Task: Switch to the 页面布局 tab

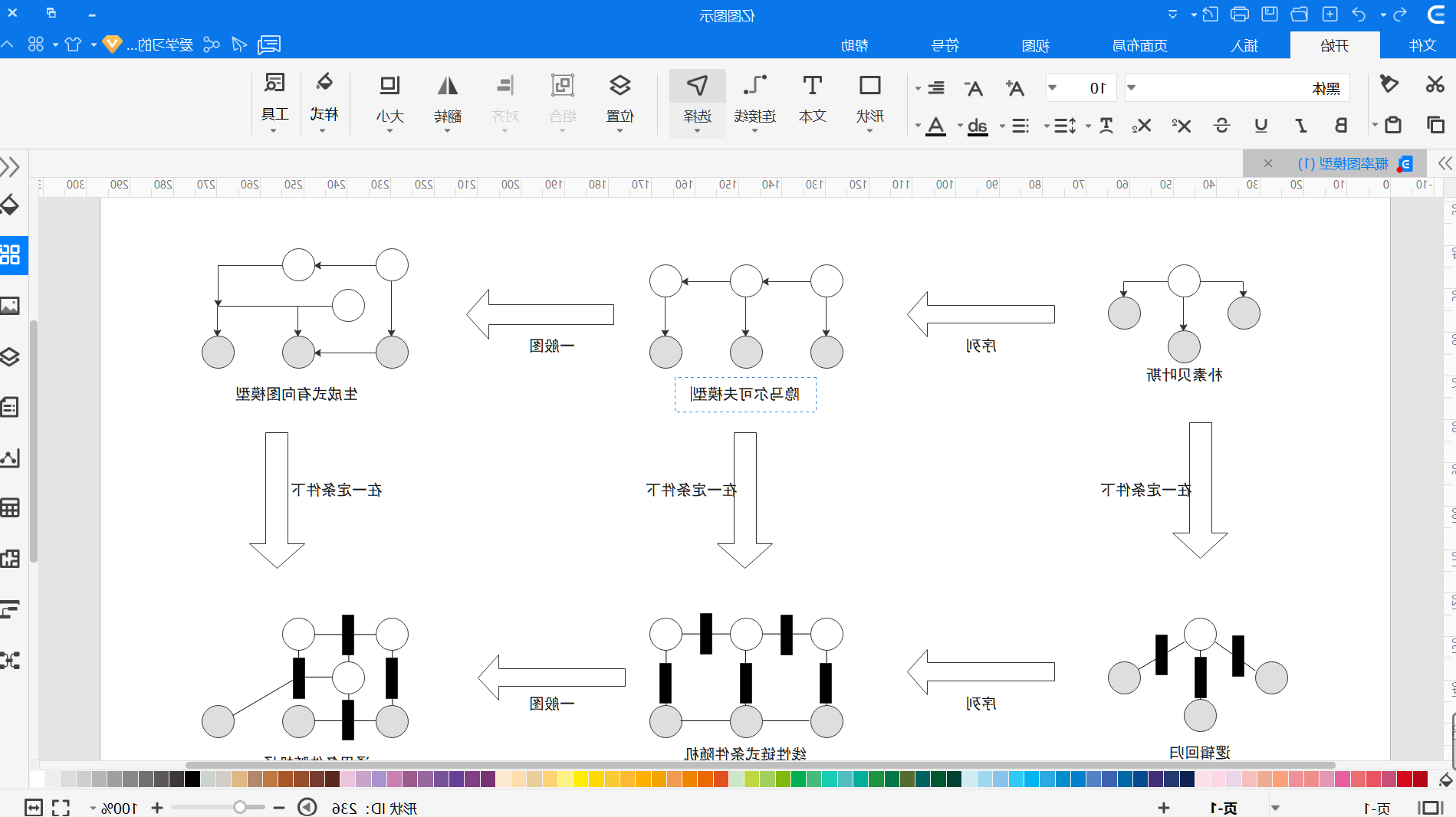Action: coord(1139,45)
